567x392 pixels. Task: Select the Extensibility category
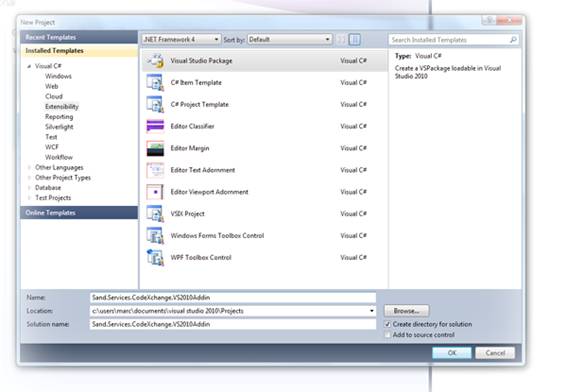(62, 107)
